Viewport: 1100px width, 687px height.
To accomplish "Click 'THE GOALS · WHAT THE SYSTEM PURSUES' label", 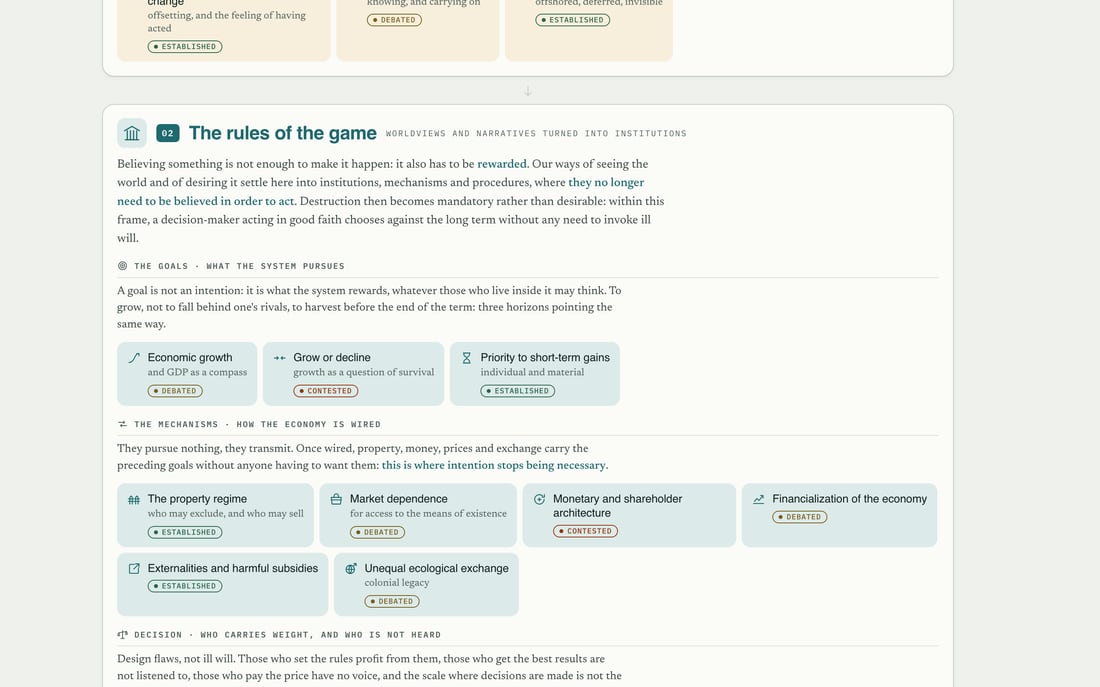I will coord(239,266).
